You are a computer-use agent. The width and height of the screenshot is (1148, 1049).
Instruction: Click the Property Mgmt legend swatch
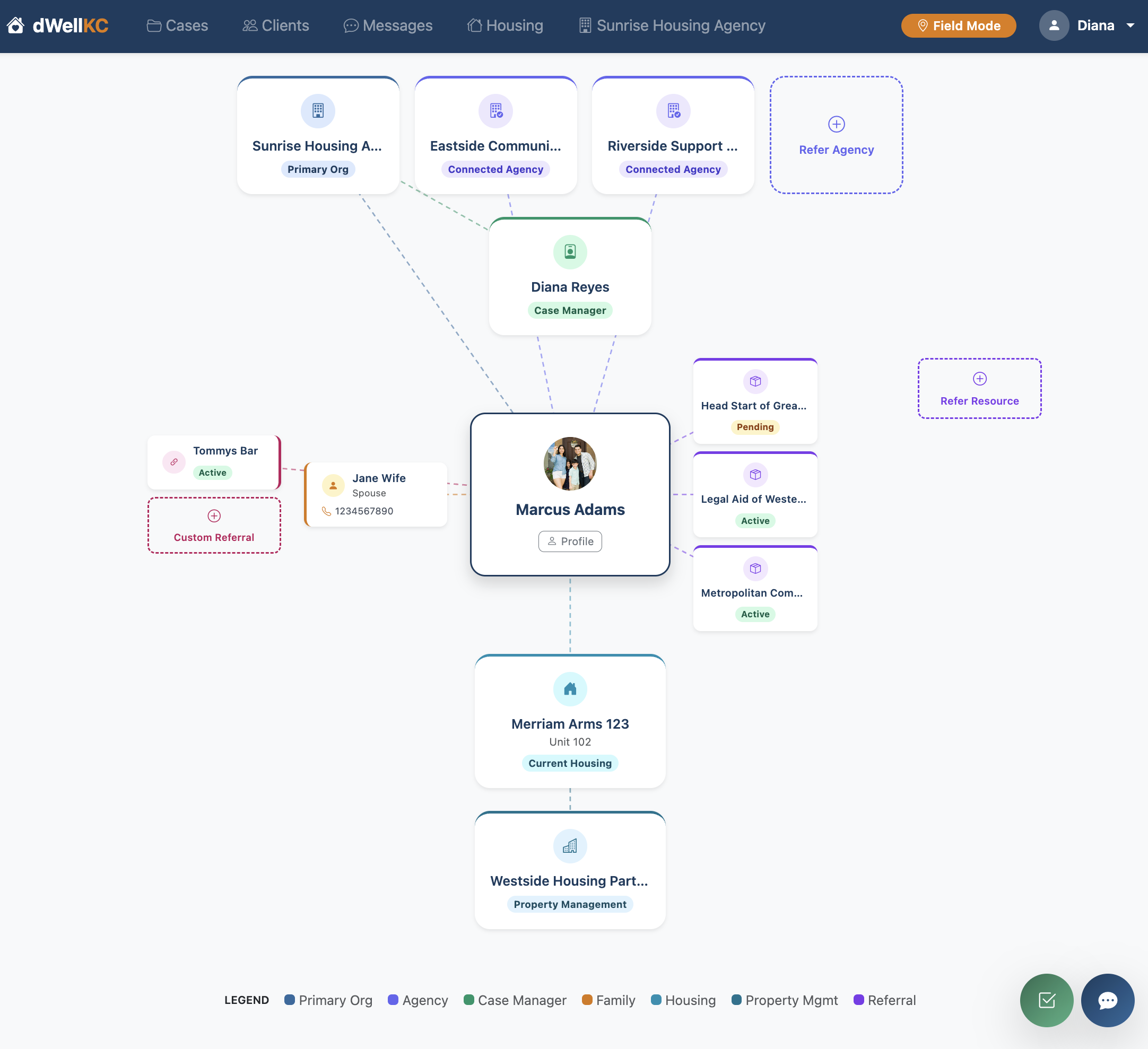[x=736, y=1000]
